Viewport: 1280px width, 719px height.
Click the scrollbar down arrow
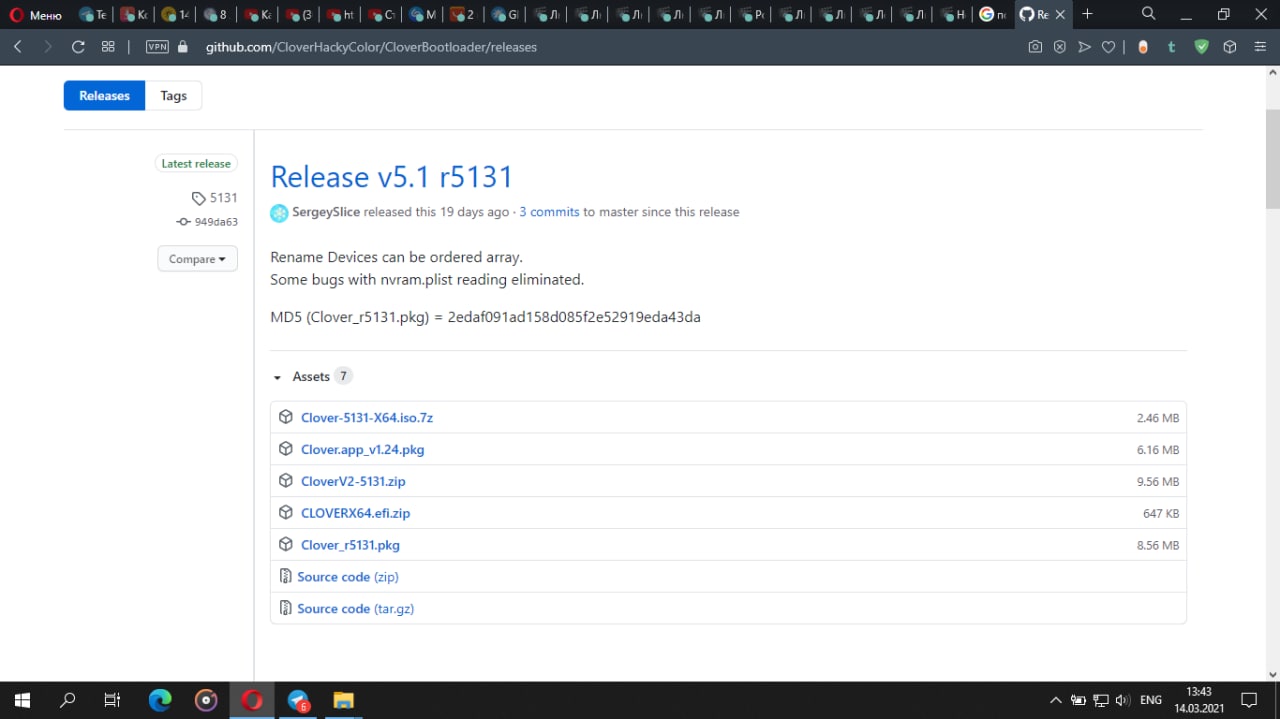coord(1272,674)
